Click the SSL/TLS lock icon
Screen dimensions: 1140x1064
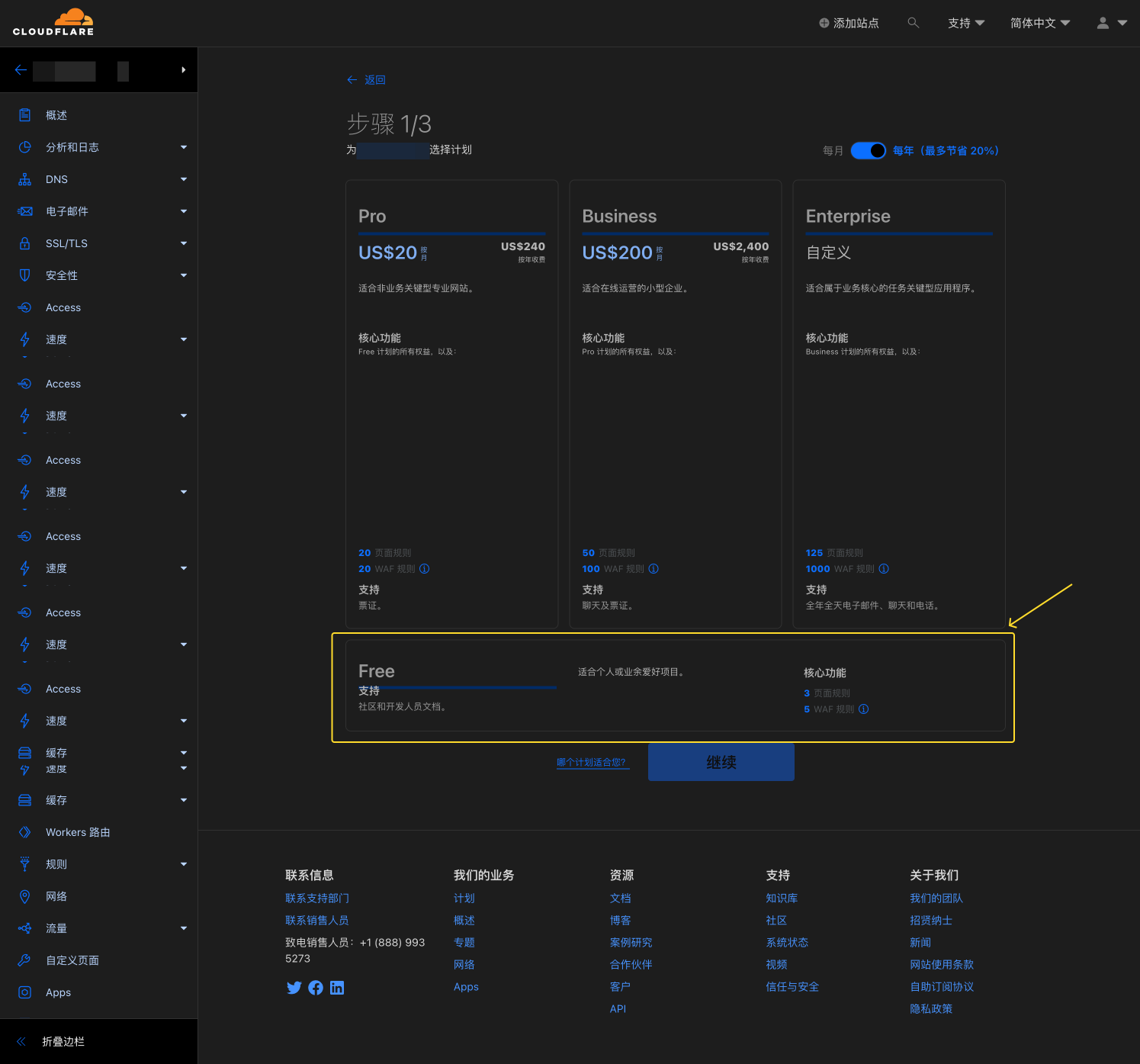(x=24, y=243)
